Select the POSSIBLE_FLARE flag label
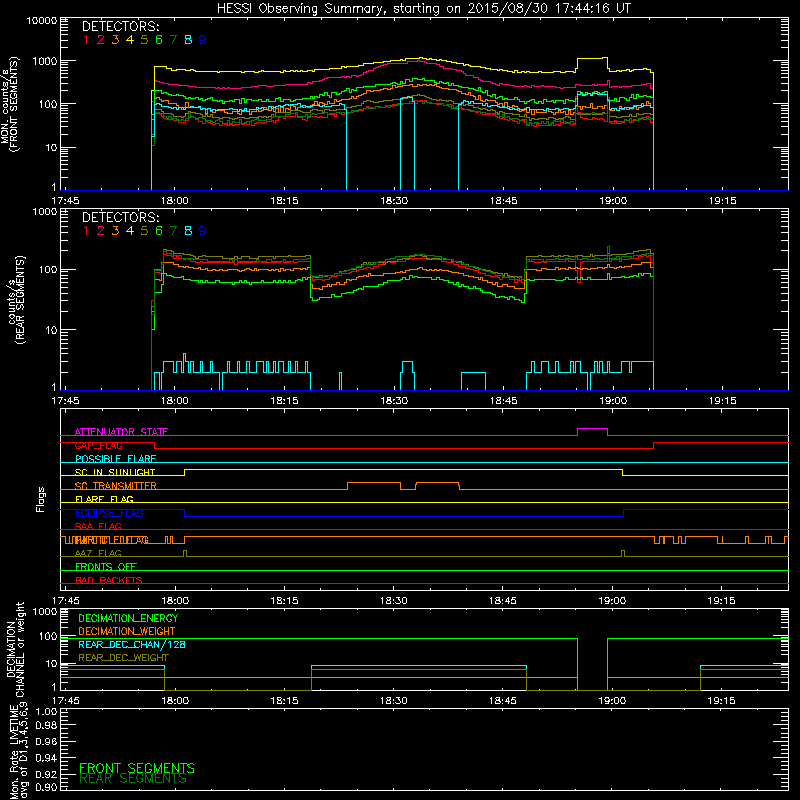The height and width of the screenshot is (800, 800). [115, 459]
